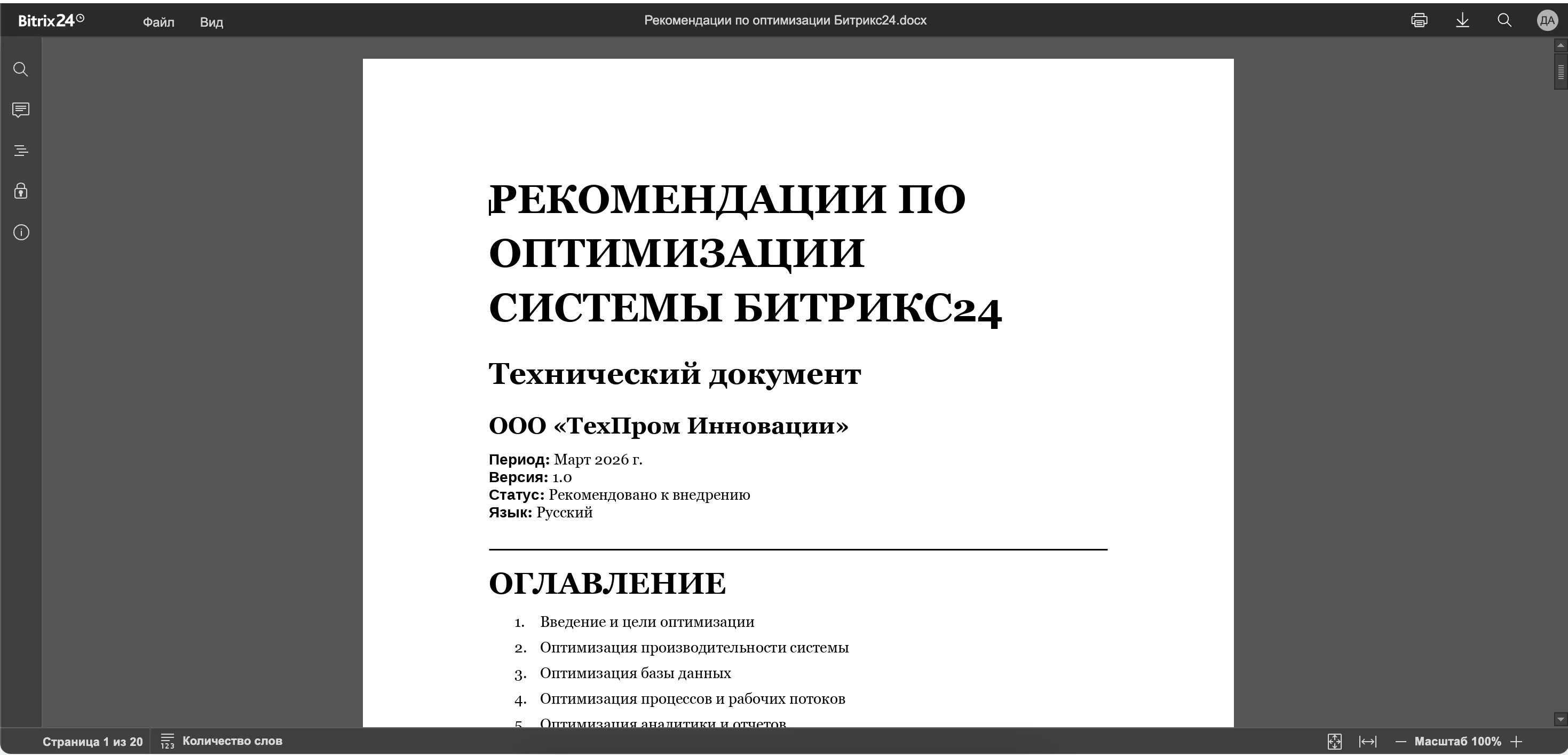1568x755 pixels.
Task: Show the document headings navigation panel
Action: click(21, 151)
